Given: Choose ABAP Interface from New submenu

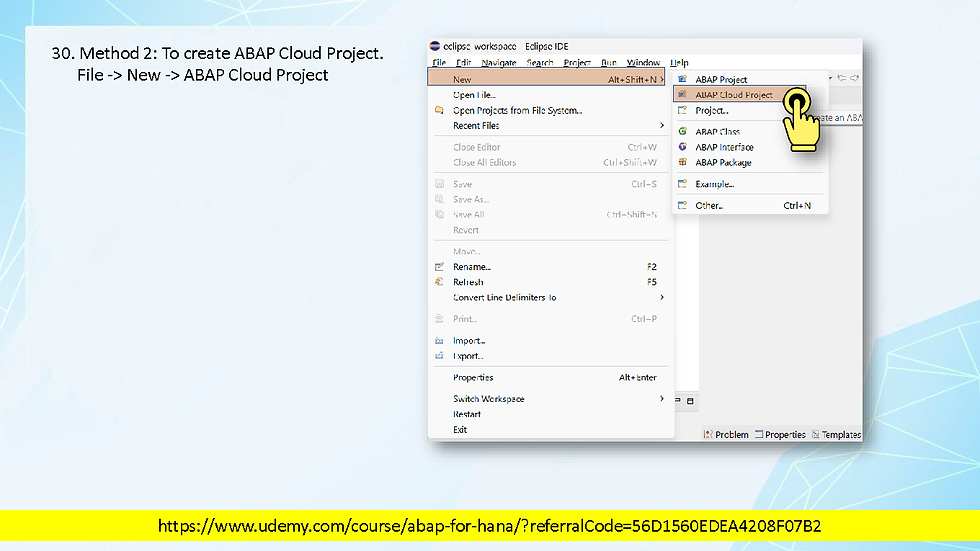Looking at the screenshot, I should [724, 147].
